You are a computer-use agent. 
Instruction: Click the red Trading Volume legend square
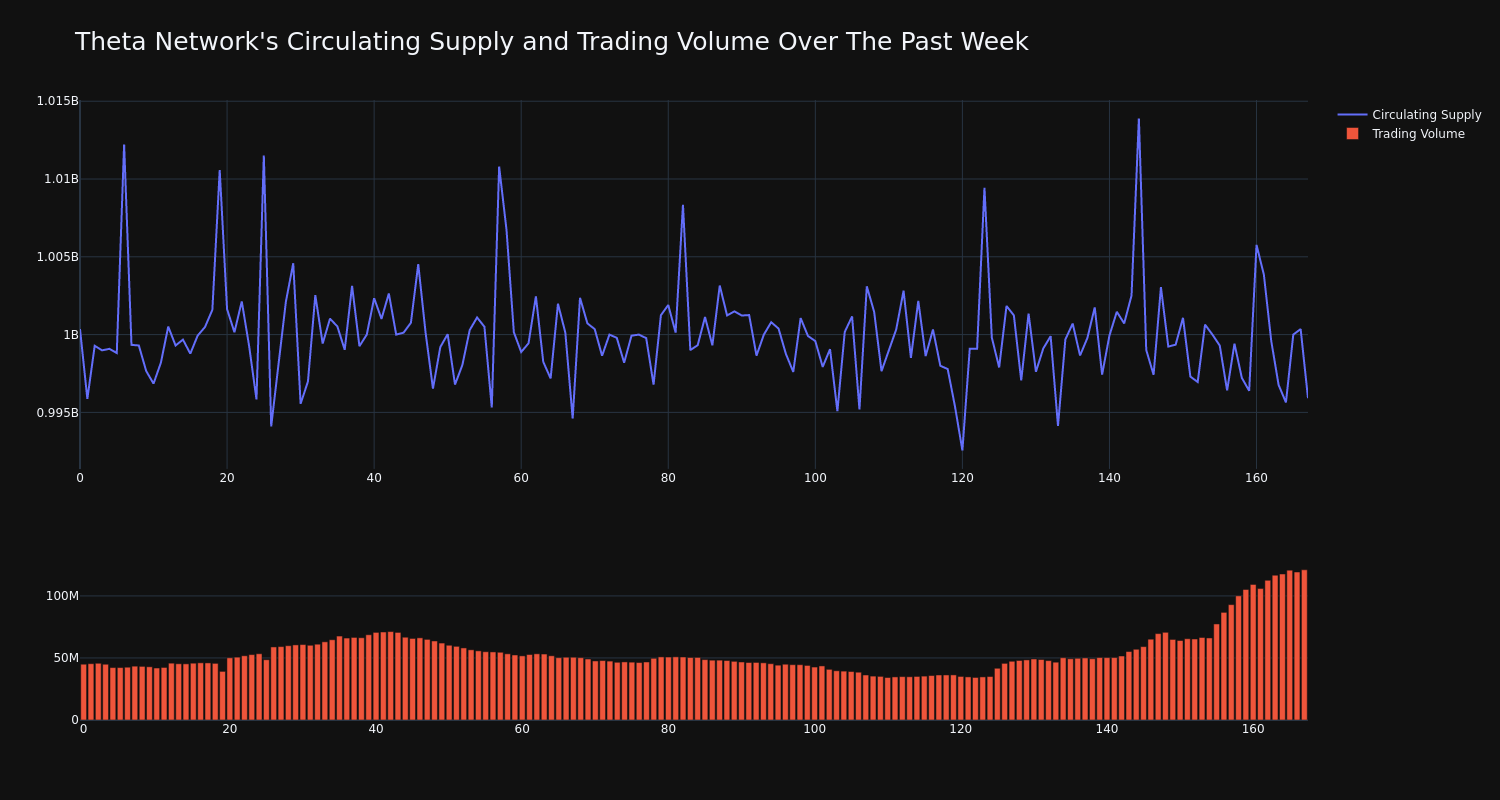pos(1352,134)
